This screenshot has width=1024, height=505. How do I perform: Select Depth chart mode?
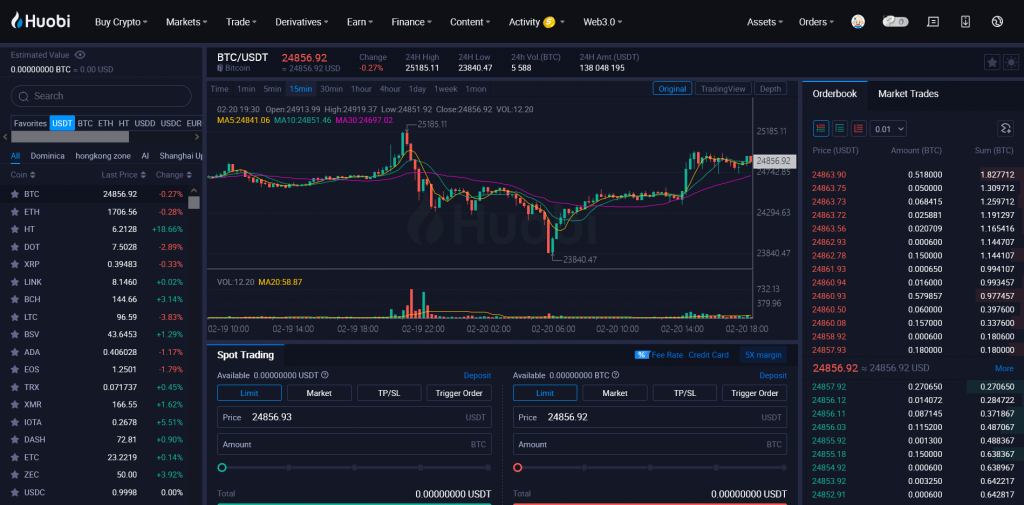[770, 89]
